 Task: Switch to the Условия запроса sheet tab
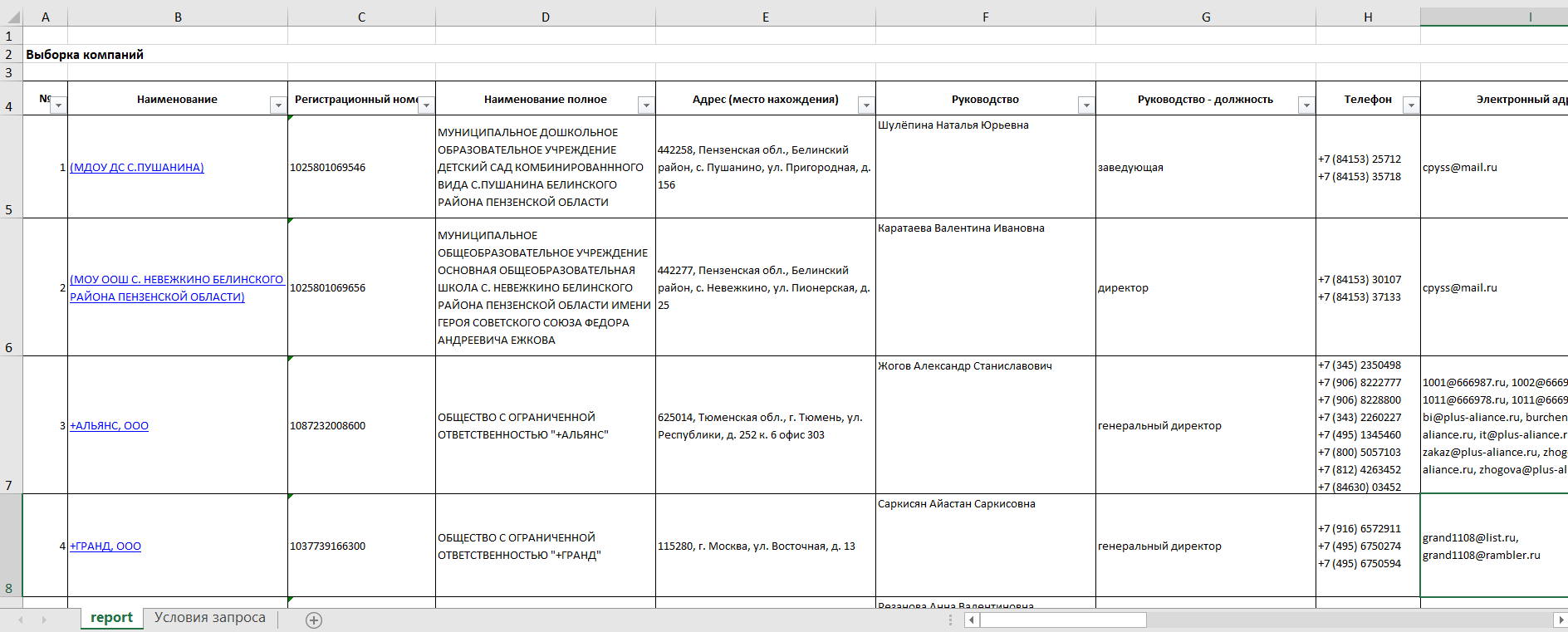209,618
